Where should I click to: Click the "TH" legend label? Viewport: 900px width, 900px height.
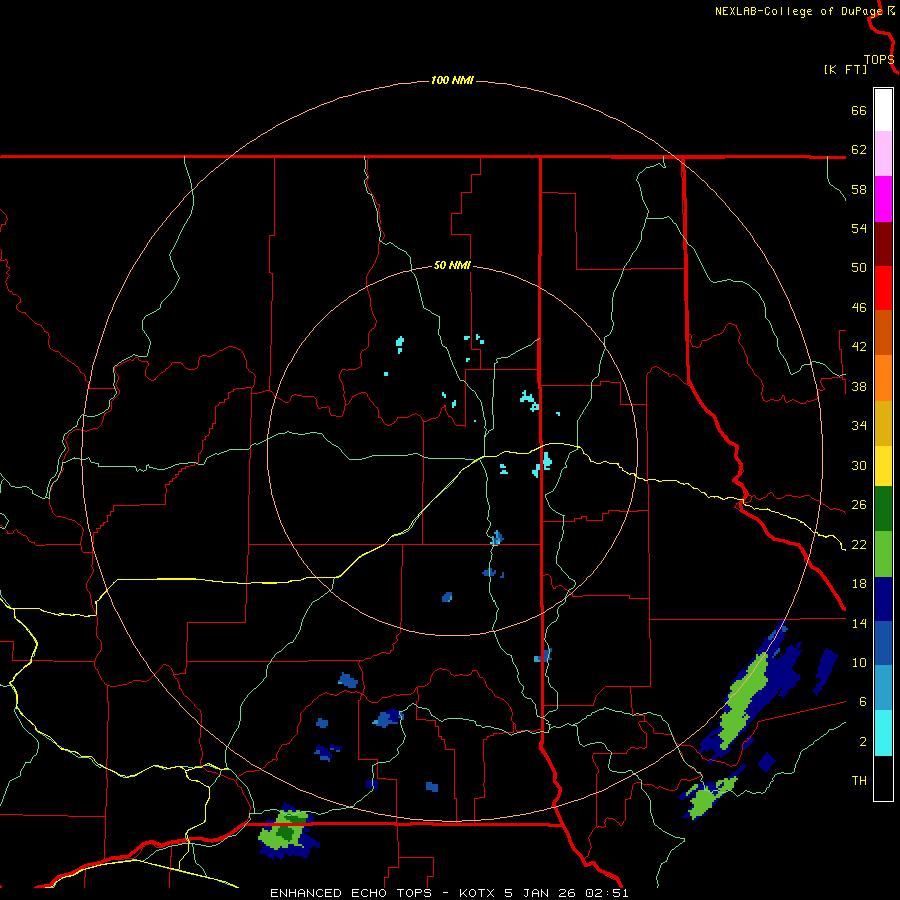[x=859, y=781]
